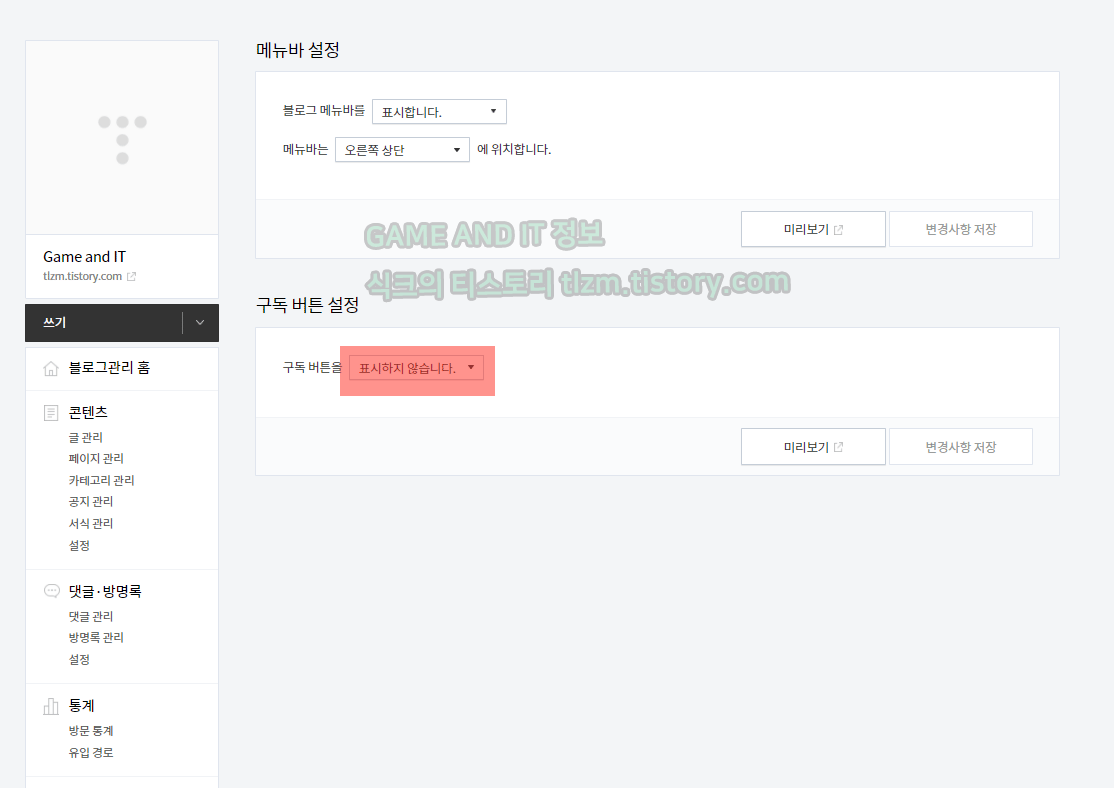This screenshot has height=788, width=1114.
Task: Go to 방문 통계
Action: coord(90,730)
